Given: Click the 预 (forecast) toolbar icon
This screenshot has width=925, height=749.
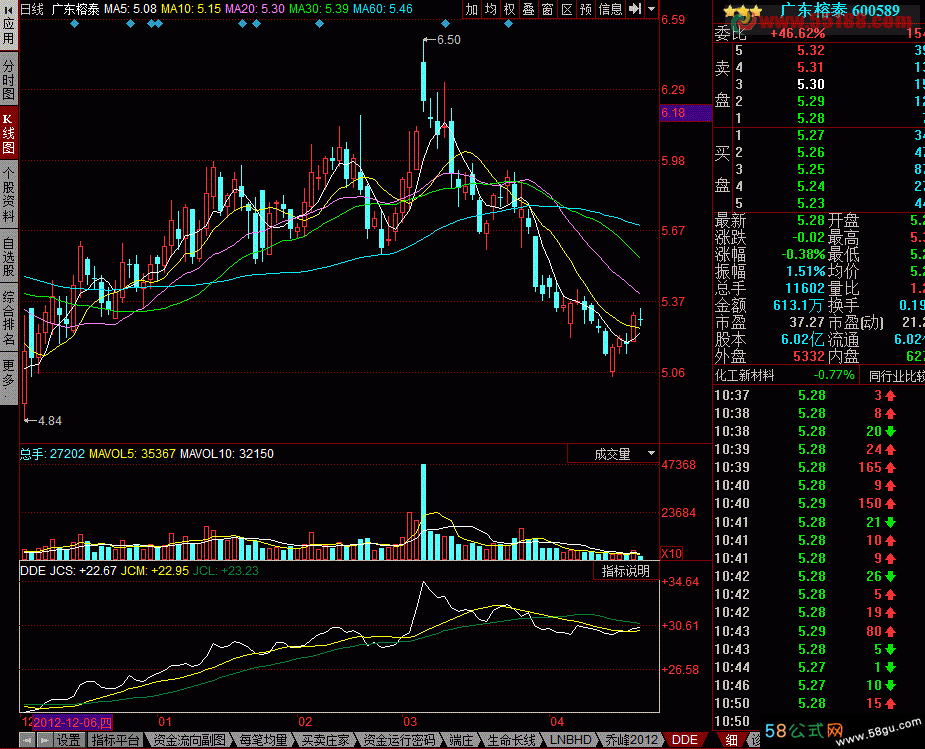Looking at the screenshot, I should coord(586,9).
